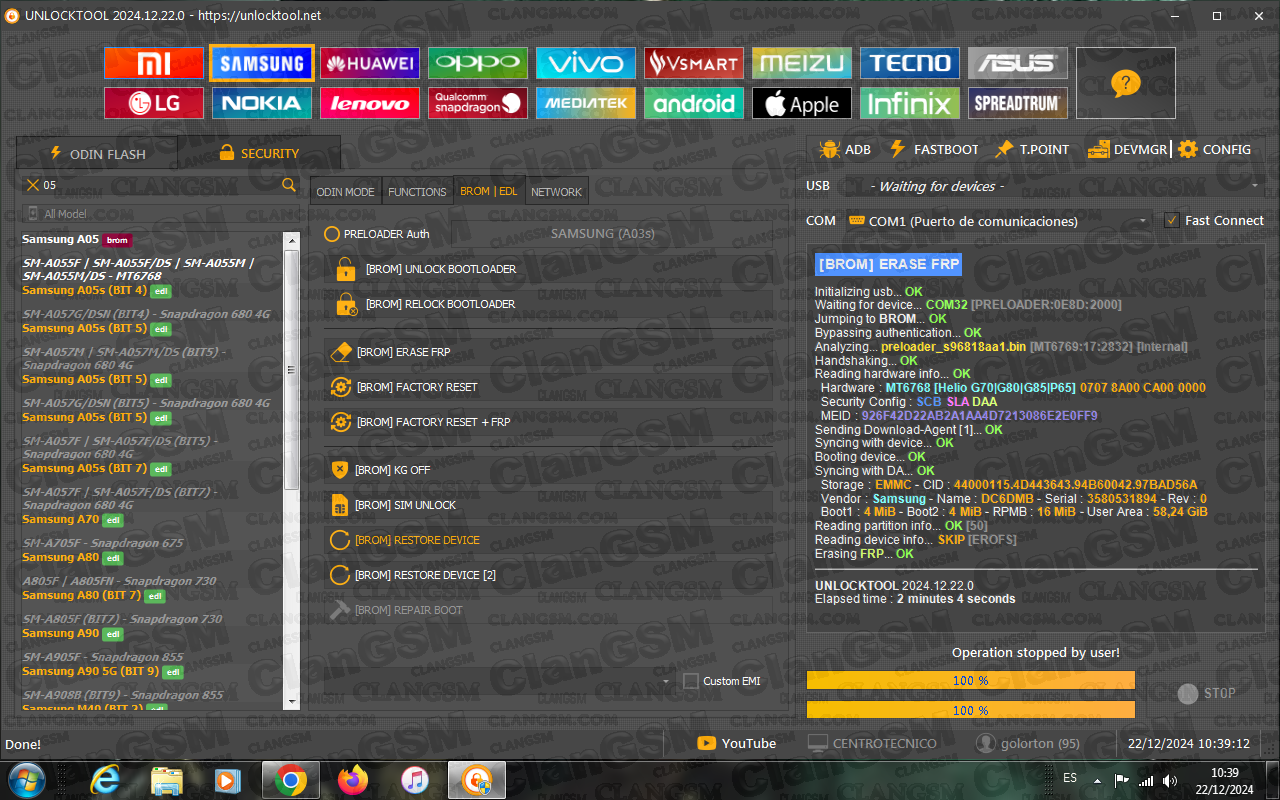Viewport: 1280px width, 800px height.
Task: Select the Meizu brand tile
Action: [x=802, y=63]
